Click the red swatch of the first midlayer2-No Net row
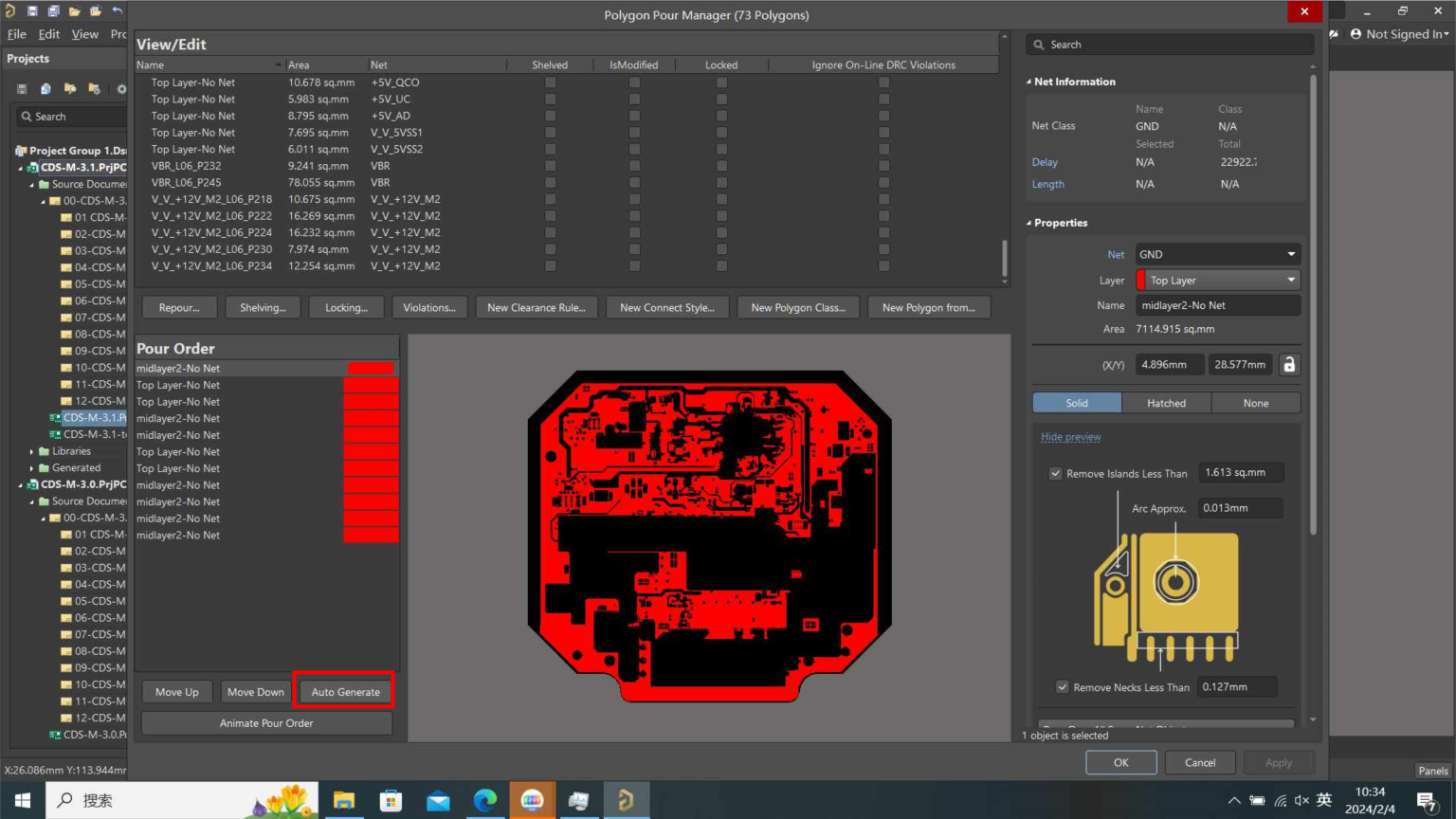The image size is (1456, 819). pyautogui.click(x=371, y=369)
